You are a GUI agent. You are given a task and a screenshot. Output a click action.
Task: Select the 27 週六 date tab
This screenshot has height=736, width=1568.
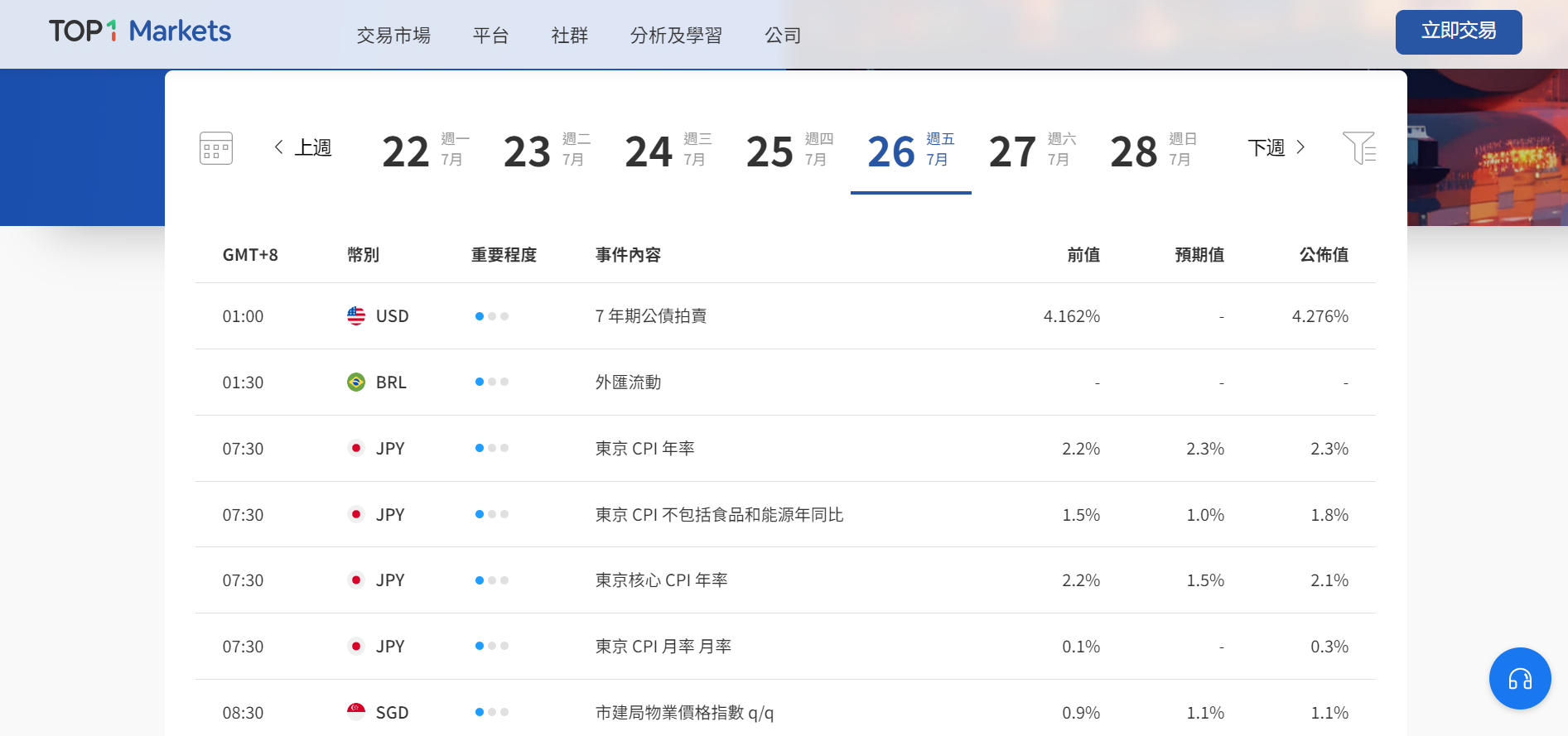tap(1032, 151)
